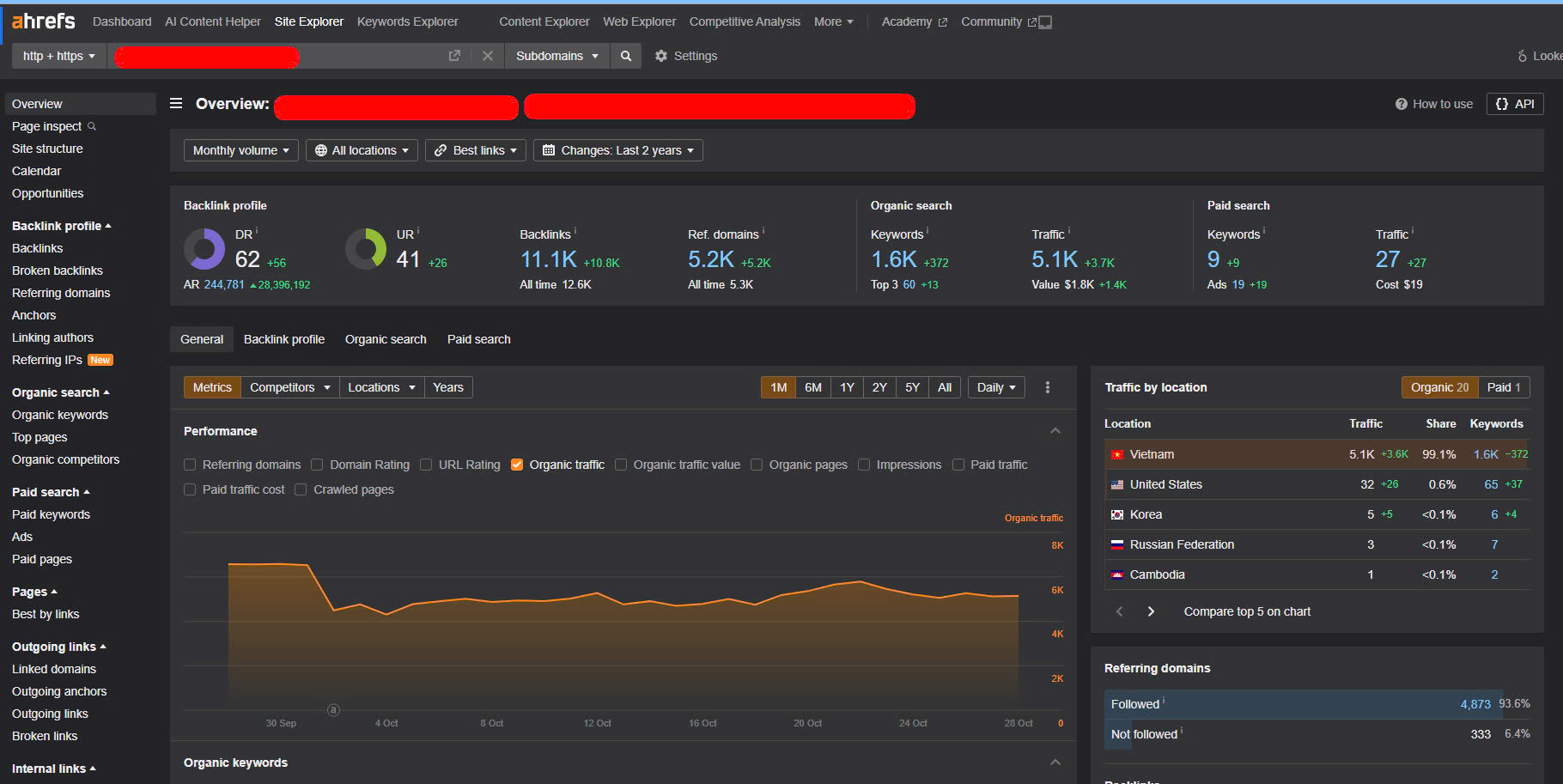This screenshot has width=1563, height=784.
Task: Enable the Crawled pages checkbox
Action: (301, 489)
